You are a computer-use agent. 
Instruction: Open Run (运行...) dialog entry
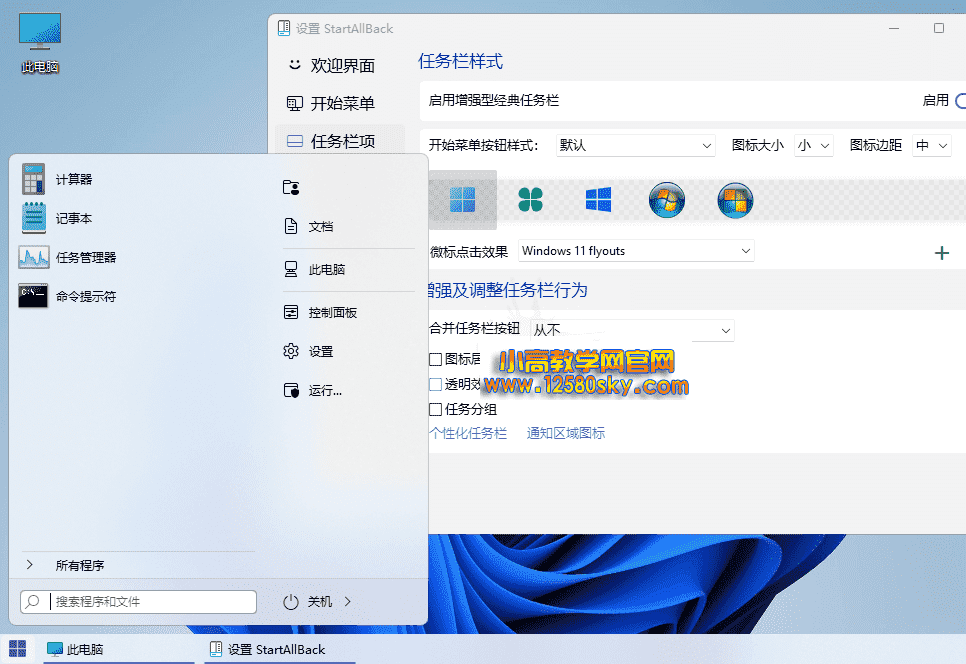click(312, 390)
